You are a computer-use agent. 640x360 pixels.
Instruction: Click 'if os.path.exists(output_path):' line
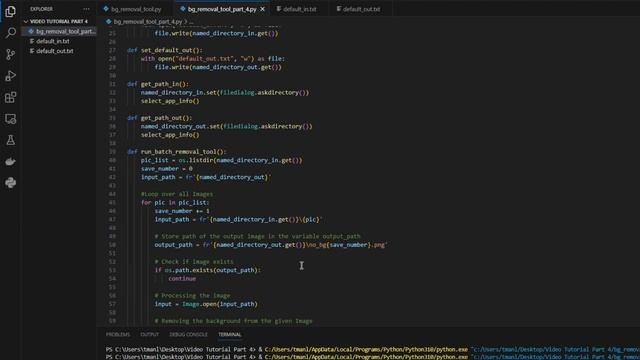207,270
